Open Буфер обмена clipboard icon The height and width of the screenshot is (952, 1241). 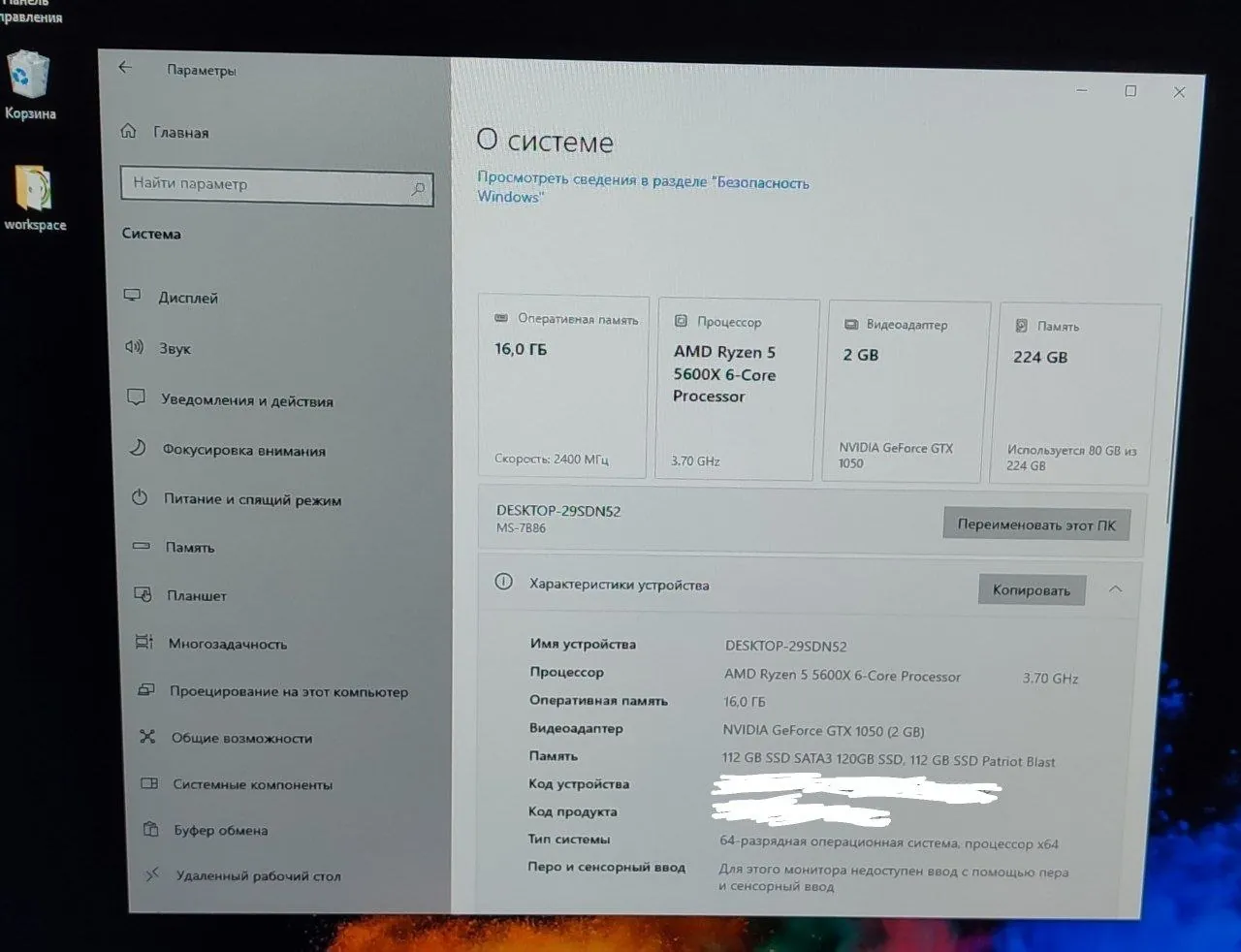click(150, 829)
